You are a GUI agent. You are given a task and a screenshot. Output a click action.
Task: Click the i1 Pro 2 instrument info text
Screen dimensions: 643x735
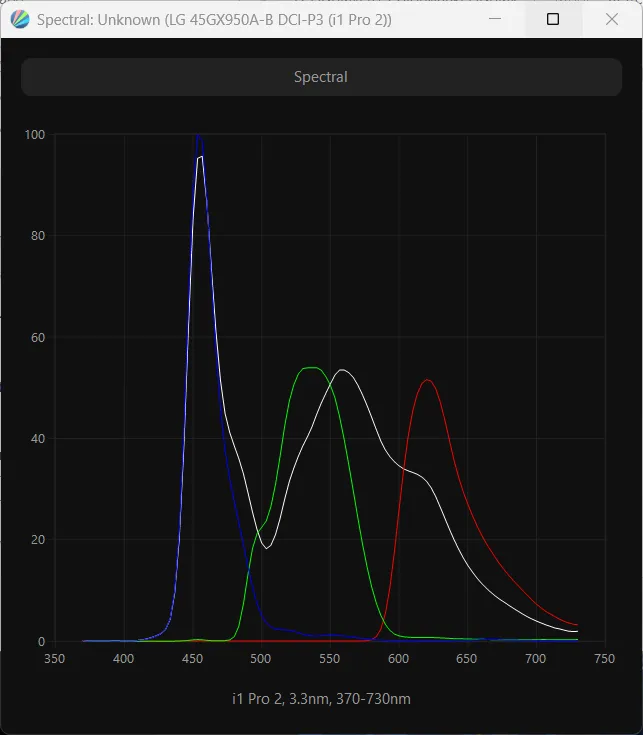click(321, 699)
